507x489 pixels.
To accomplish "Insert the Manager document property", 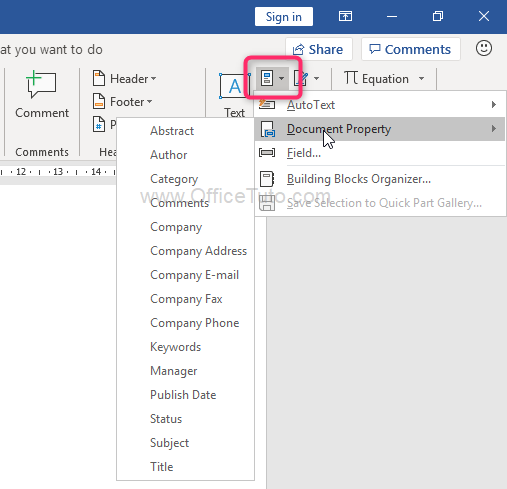I will tap(185, 371).
